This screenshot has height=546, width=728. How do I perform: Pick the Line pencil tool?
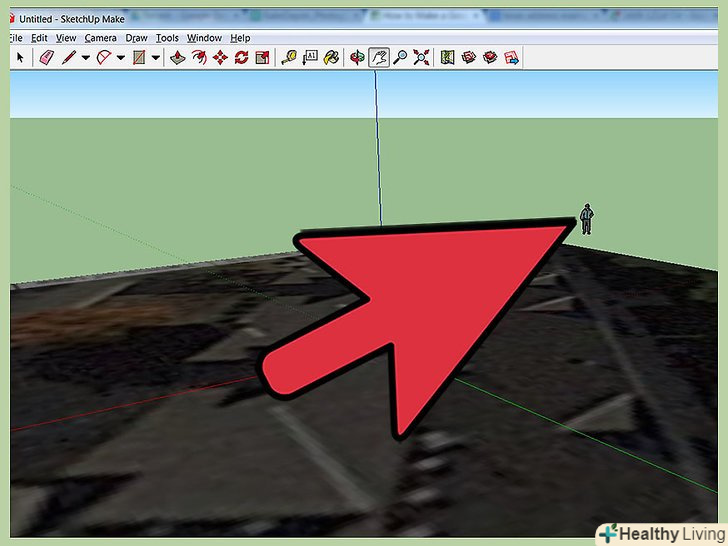click(69, 58)
